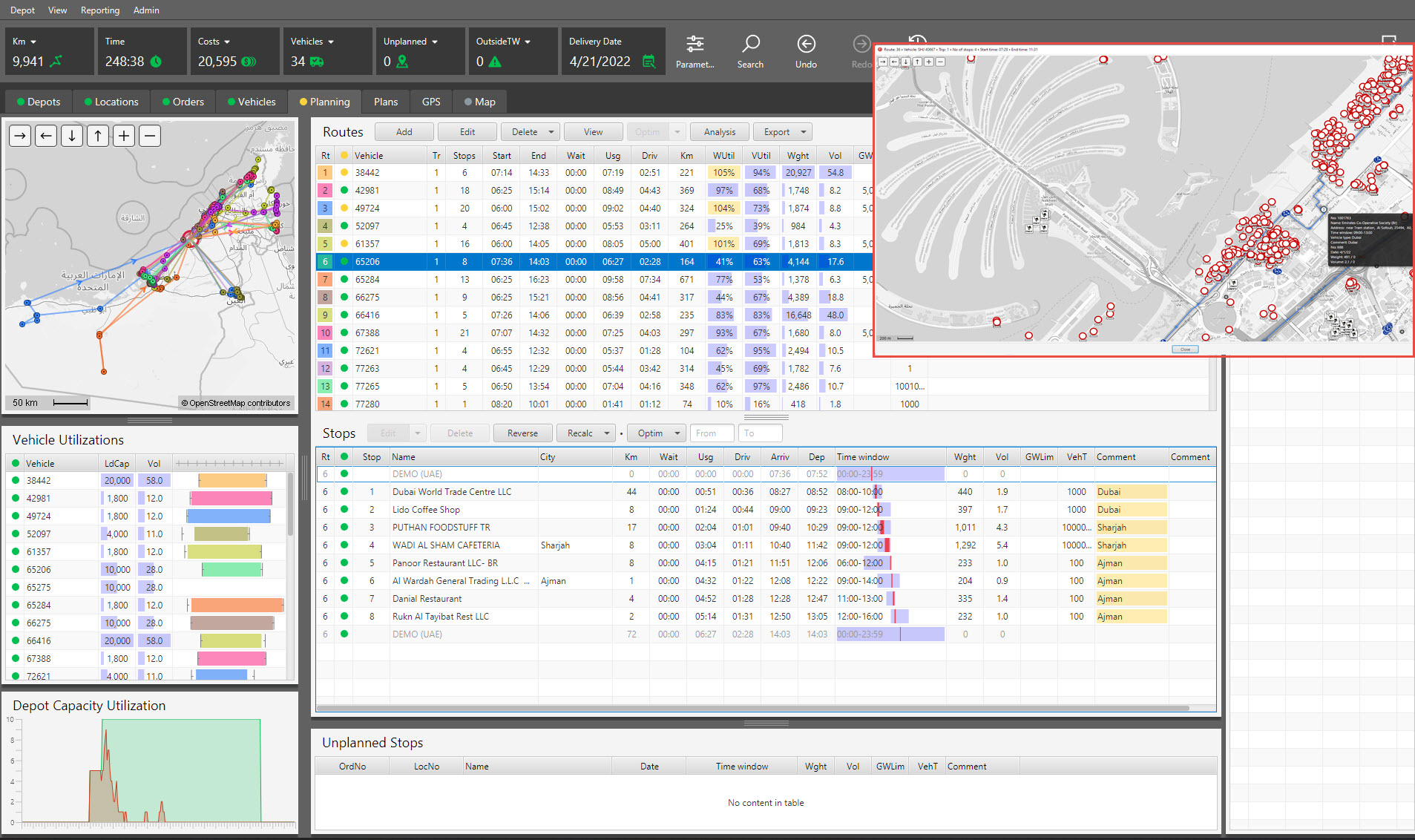1415x840 pixels.
Task: Zoom in map with plus button
Action: pos(124,136)
